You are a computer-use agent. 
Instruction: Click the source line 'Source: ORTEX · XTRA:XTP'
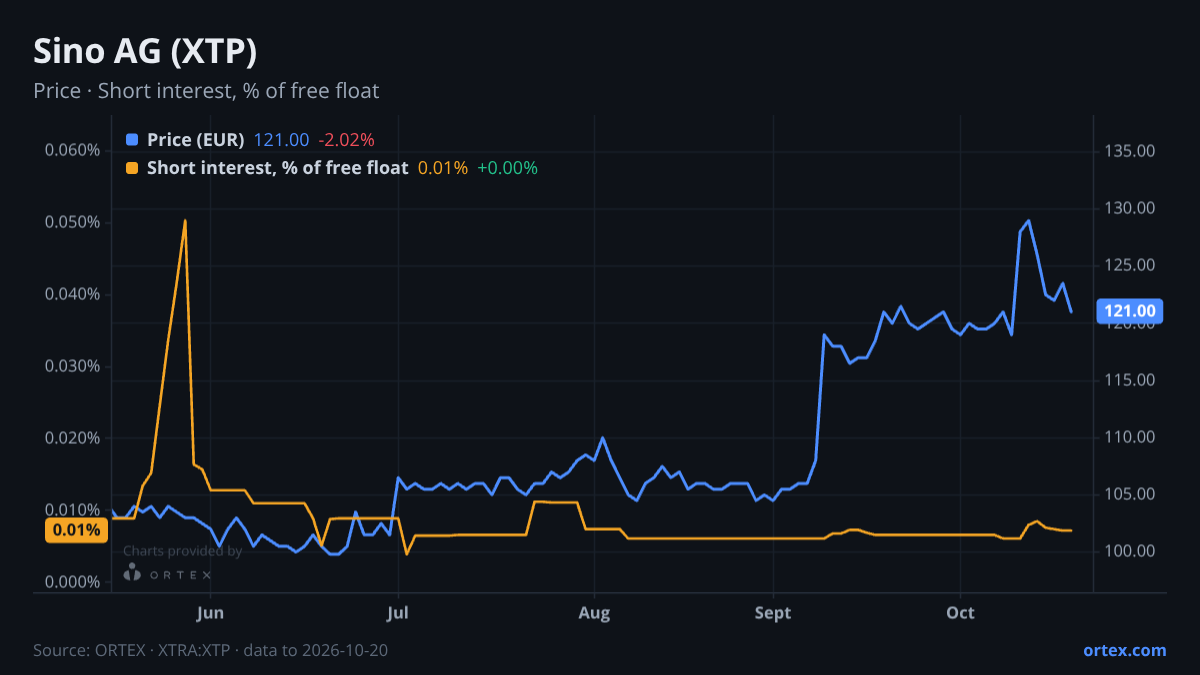133,650
